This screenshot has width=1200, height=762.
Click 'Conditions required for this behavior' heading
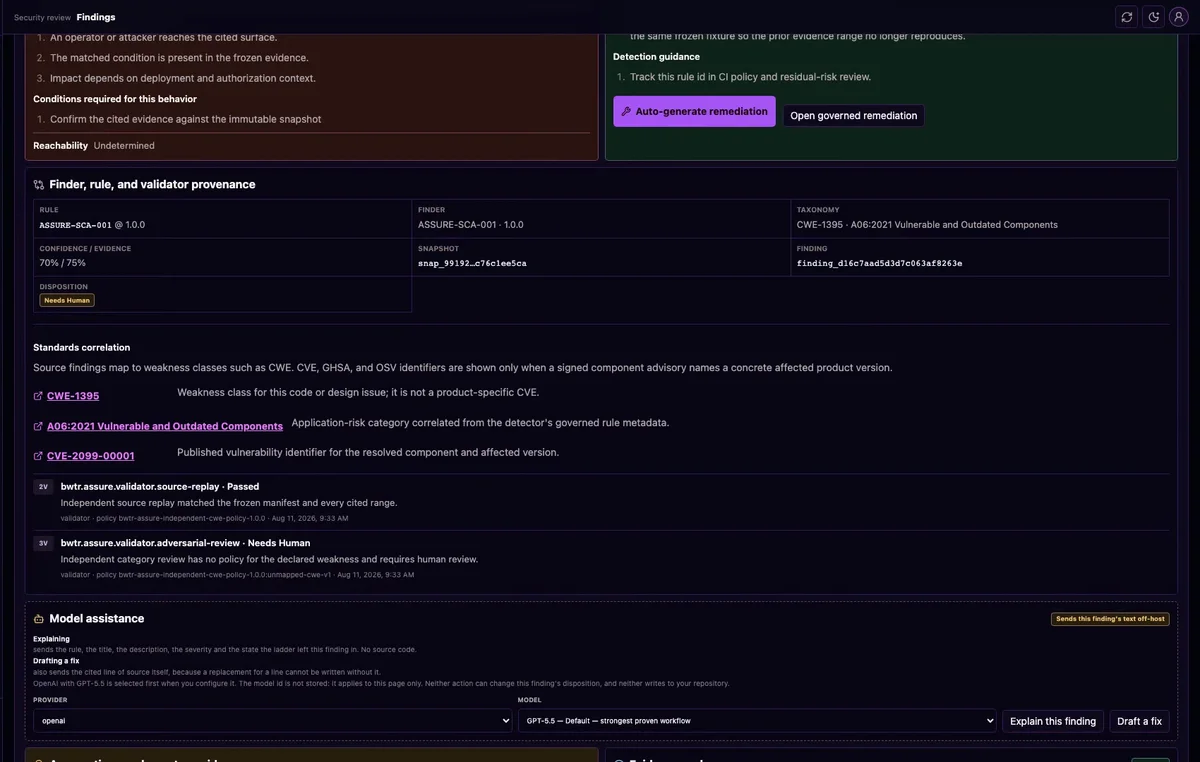tap(115, 99)
